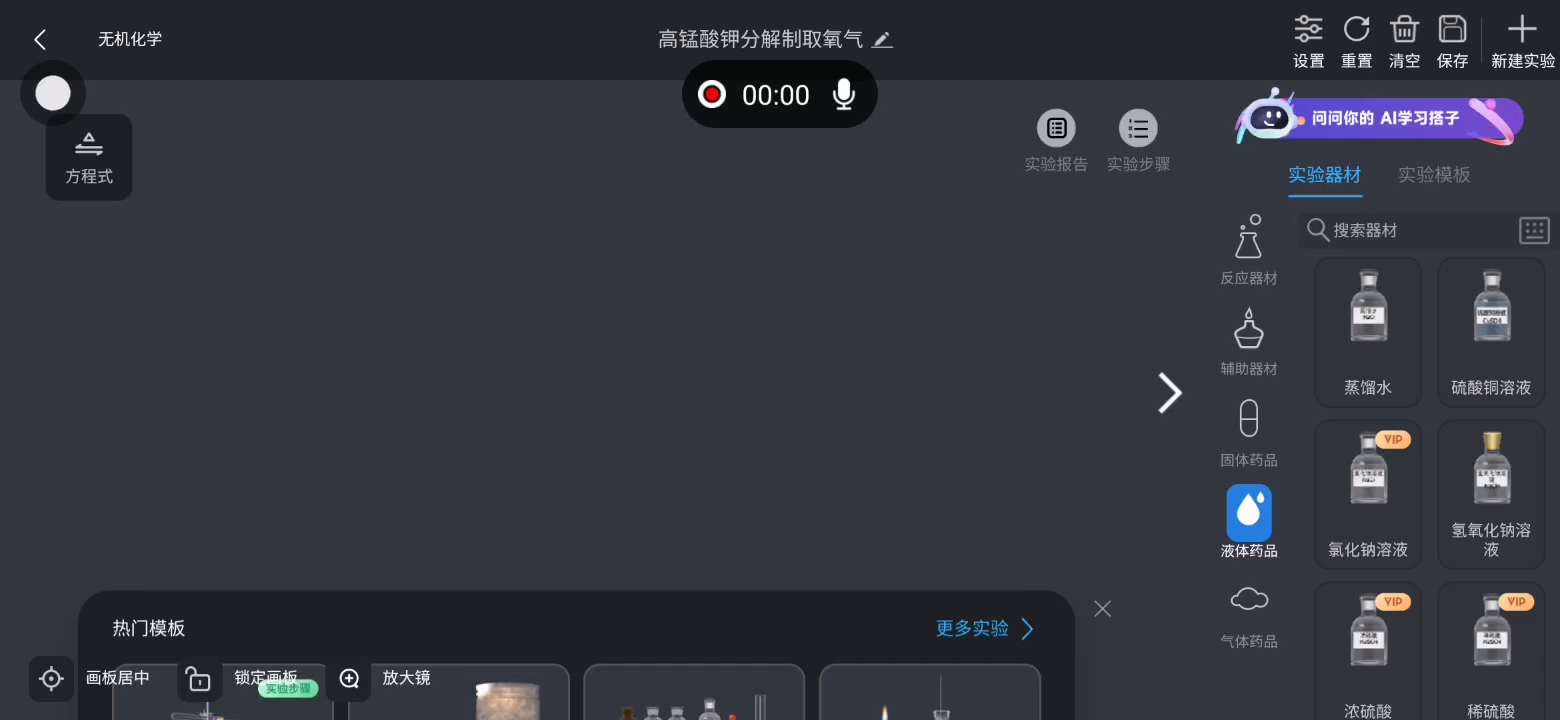Toggle 锁定画板 lock canvas
The image size is (1560, 720).
[238, 678]
